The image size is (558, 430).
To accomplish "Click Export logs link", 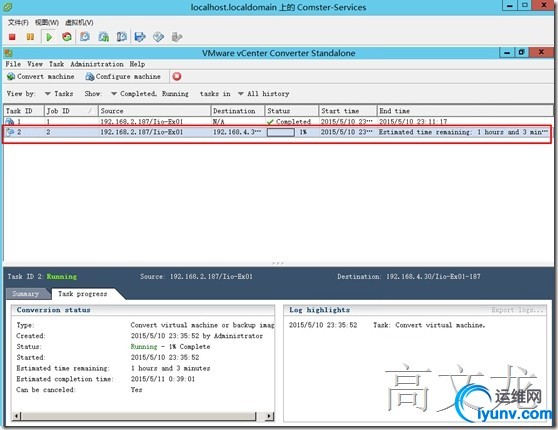I will pos(517,310).
